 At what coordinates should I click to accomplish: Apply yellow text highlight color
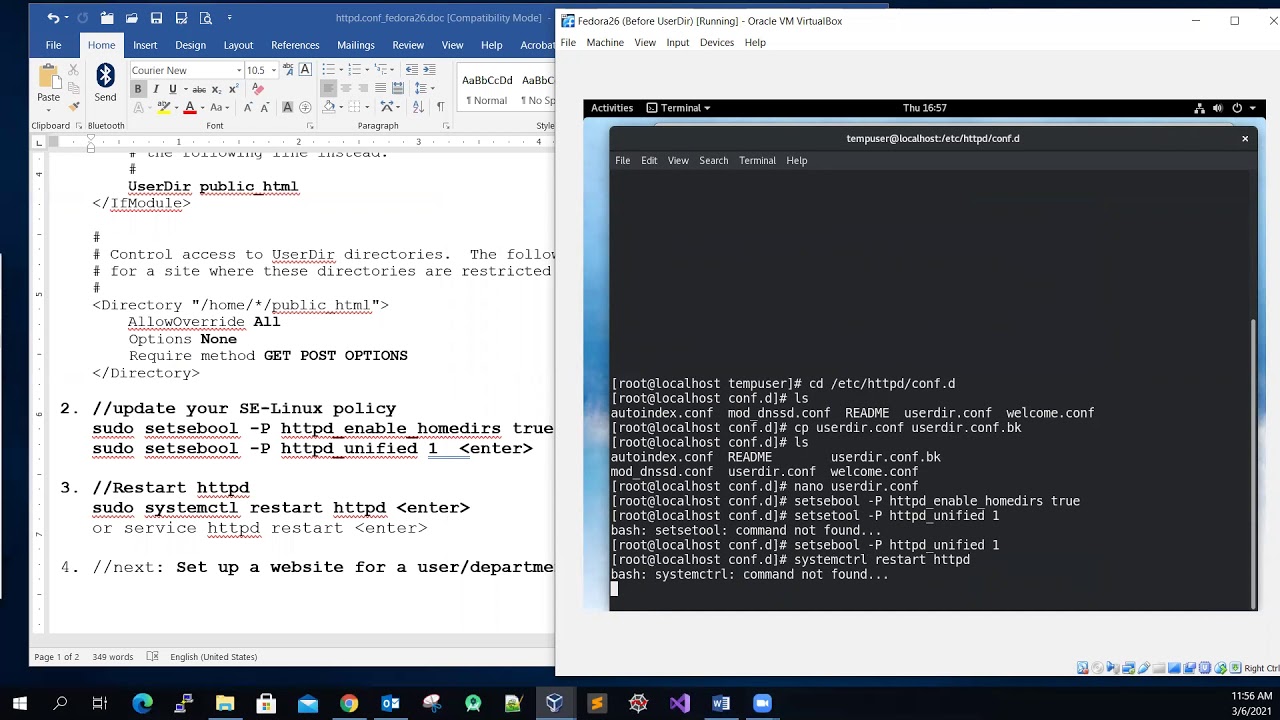[163, 107]
